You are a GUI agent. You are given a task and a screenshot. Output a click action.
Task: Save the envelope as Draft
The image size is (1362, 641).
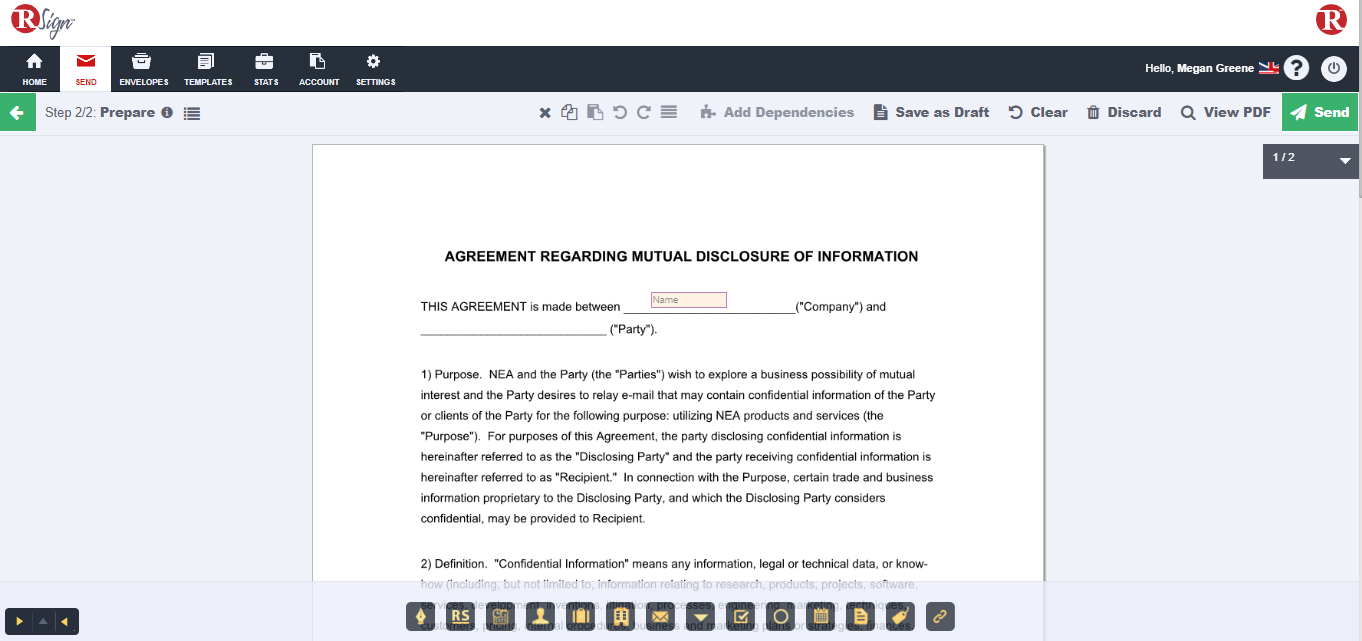coord(932,112)
